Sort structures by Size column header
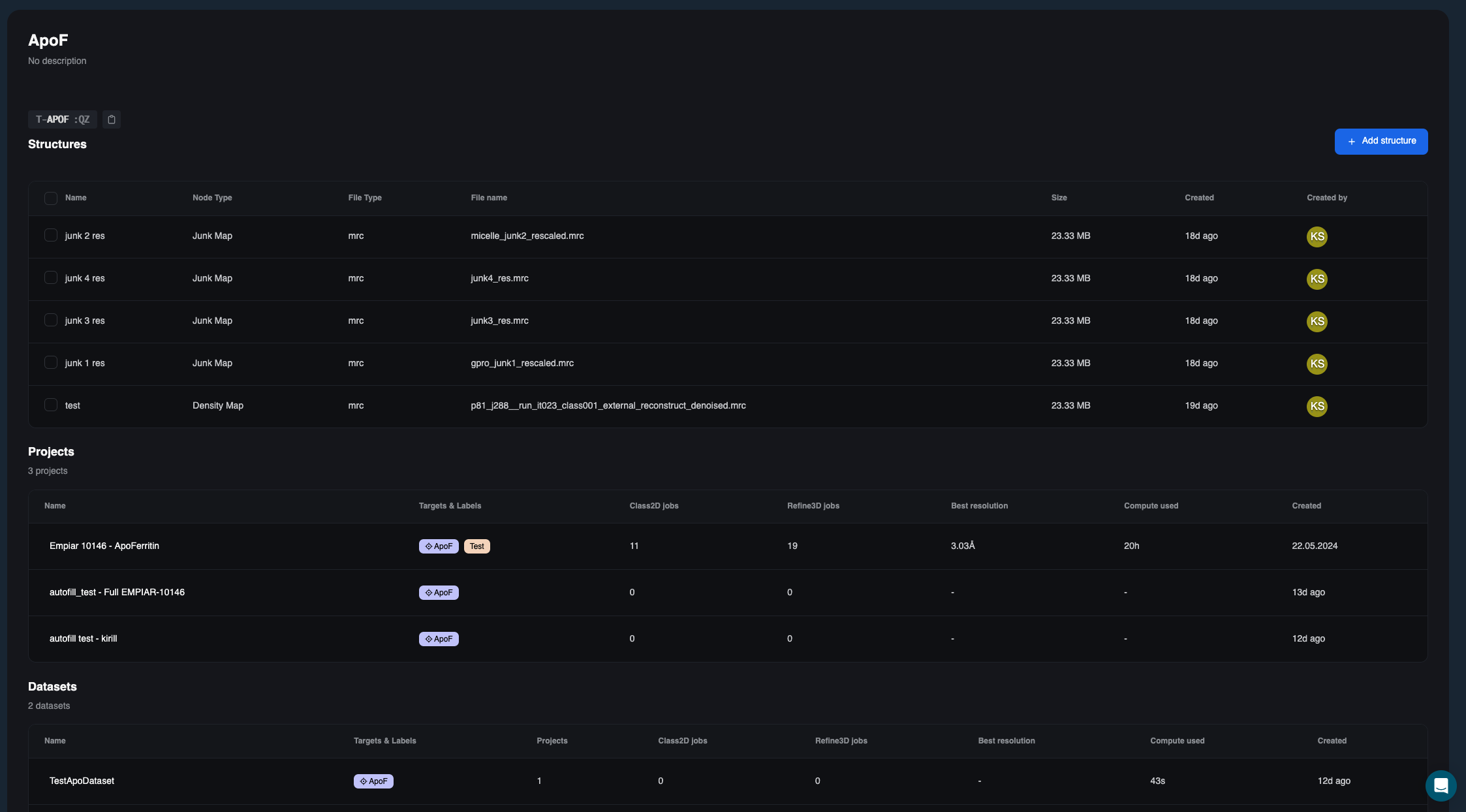Viewport: 1466px width, 812px height. (1059, 198)
